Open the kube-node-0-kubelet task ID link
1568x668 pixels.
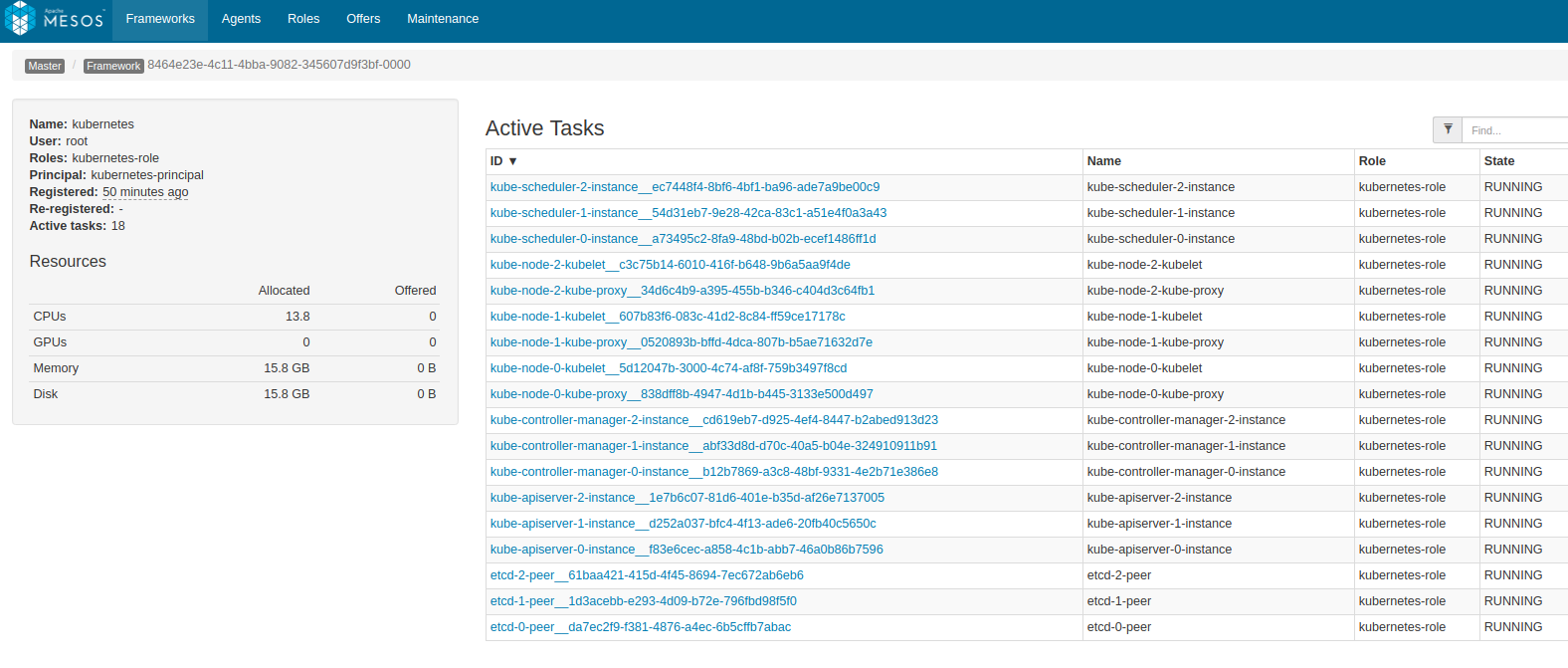click(x=669, y=368)
